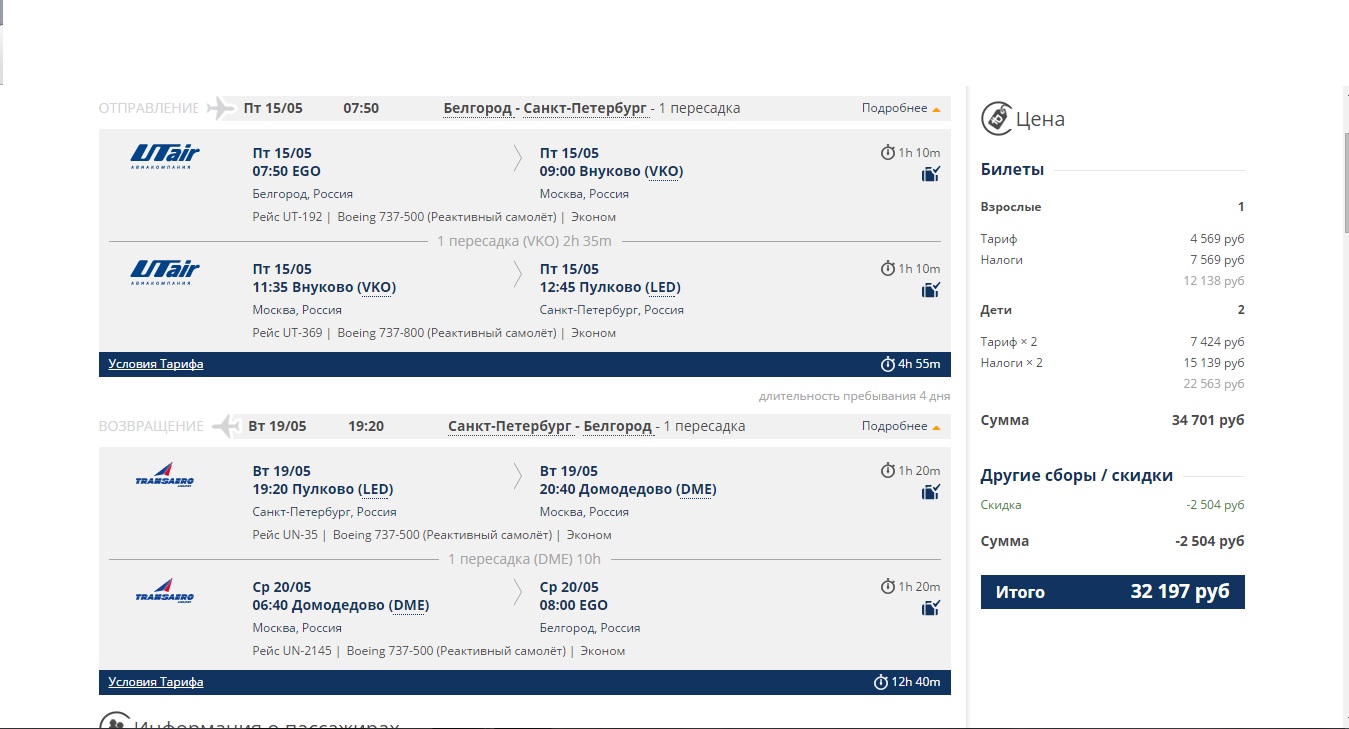Click the Внуково (VKO) arrival airport name
Viewport: 1349px width, 729px height.
click(x=611, y=171)
